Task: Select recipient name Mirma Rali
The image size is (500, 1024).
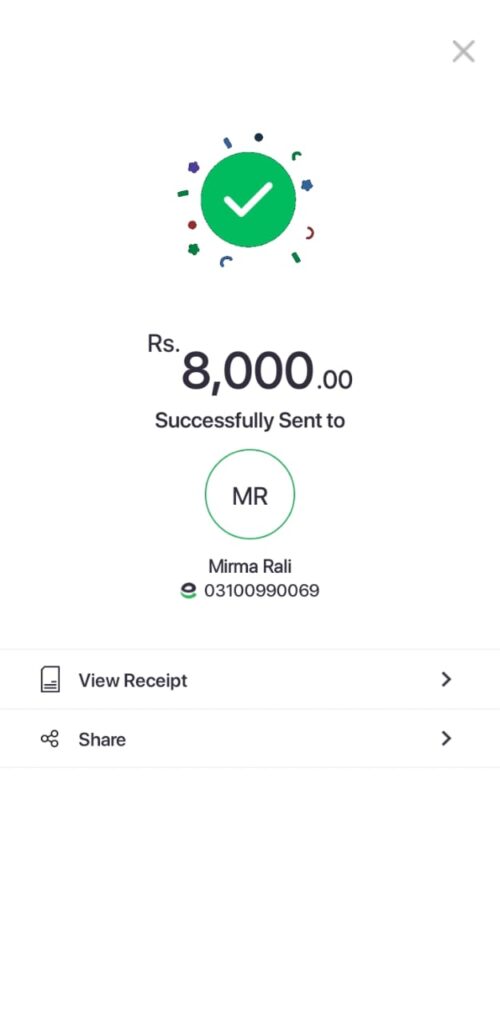Action: coord(250,566)
